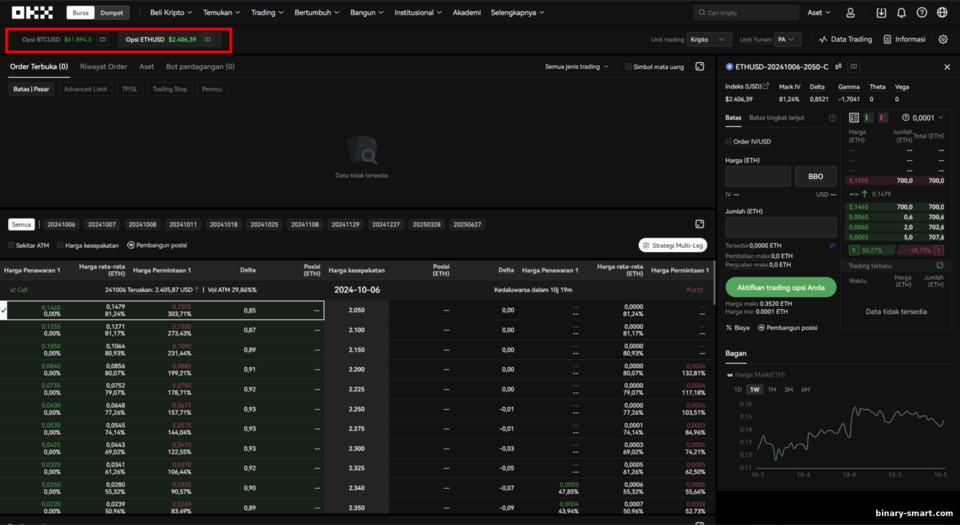Screen dimensions: 960x525
Task: Select the 1M chart range
Action: [771, 389]
